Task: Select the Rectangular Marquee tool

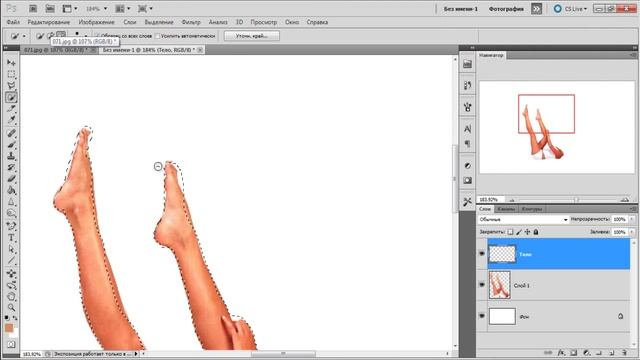Action: [x=11, y=74]
